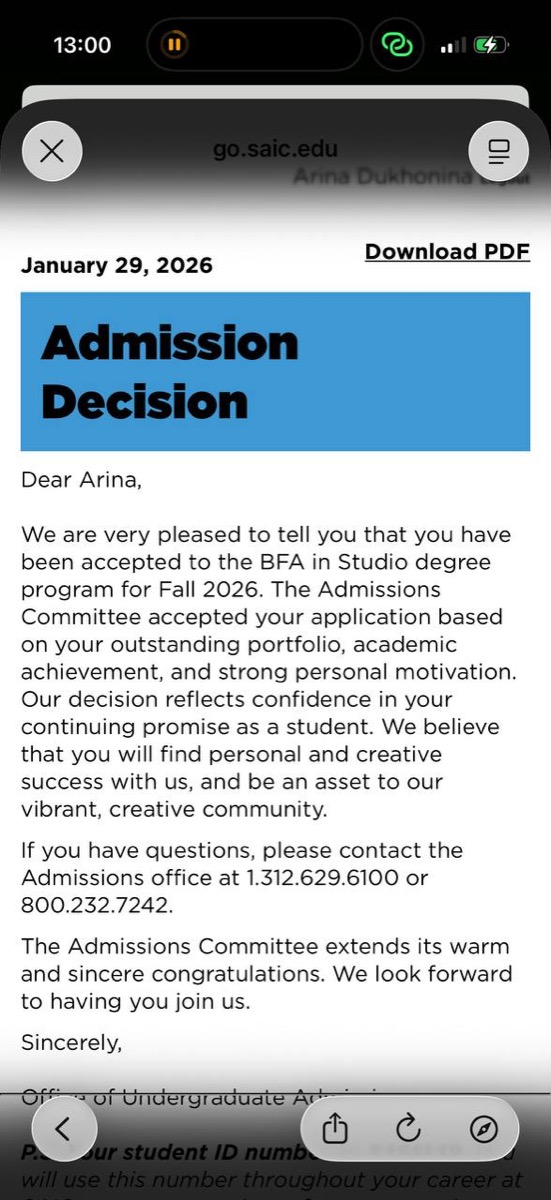Open the share sheet icon
The height and width of the screenshot is (1200, 551).
click(336, 1129)
